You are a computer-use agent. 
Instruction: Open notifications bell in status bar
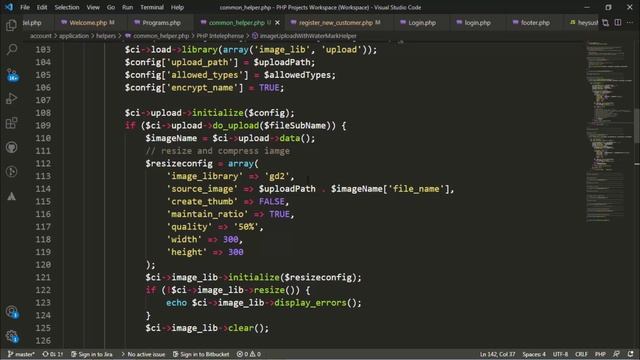631,354
